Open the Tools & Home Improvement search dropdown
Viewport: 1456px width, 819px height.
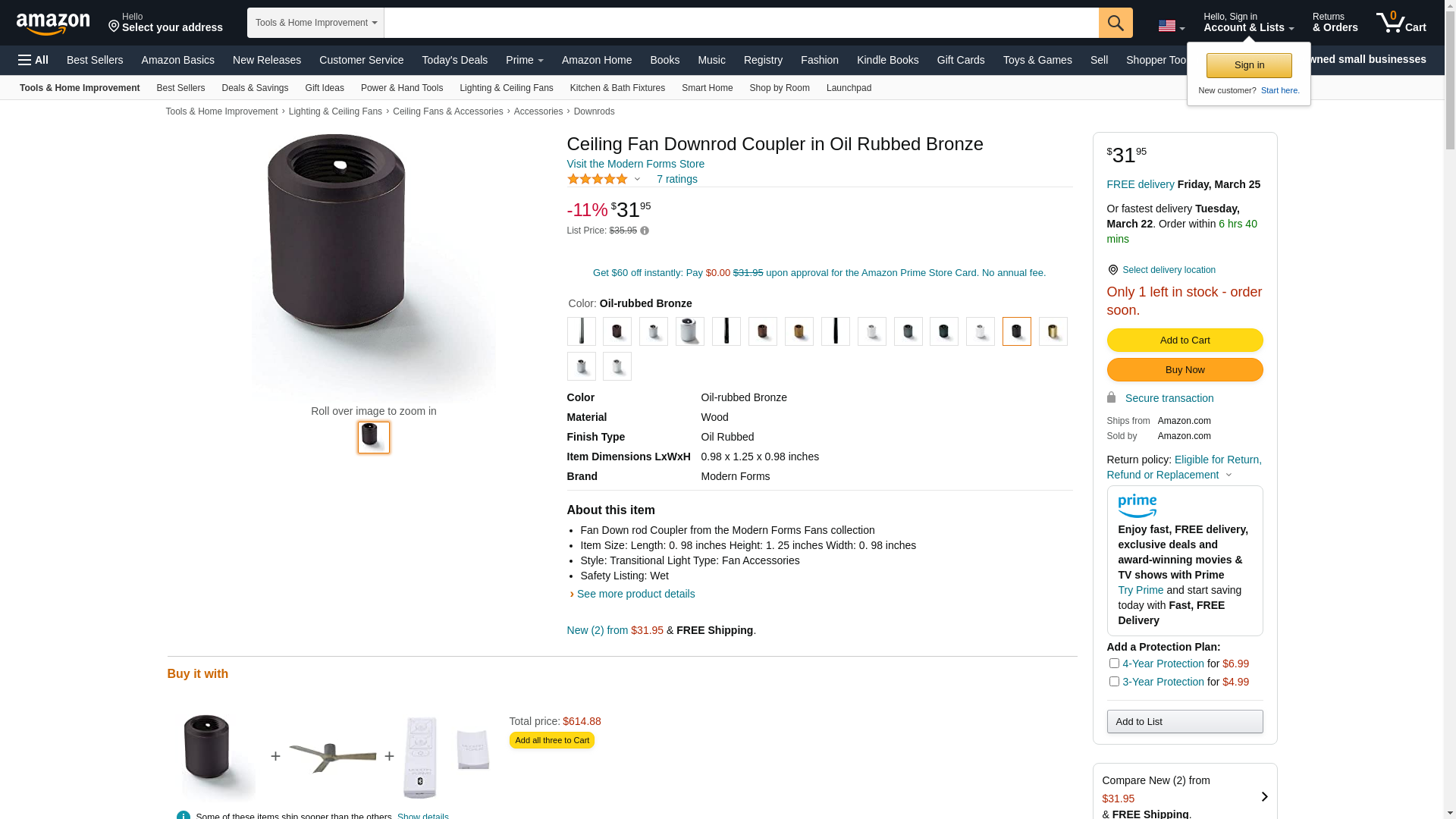[x=315, y=23]
